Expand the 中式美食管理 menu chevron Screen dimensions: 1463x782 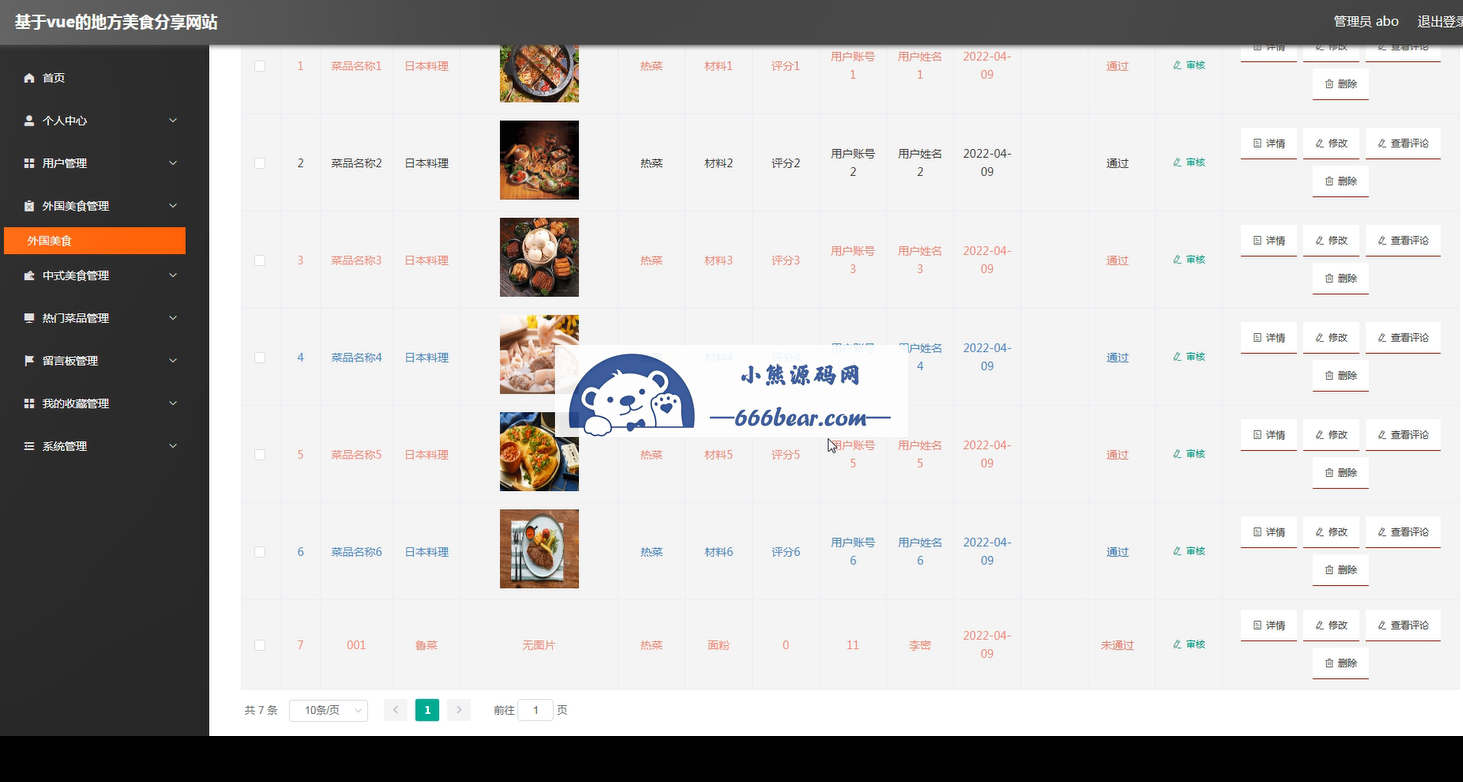173,276
